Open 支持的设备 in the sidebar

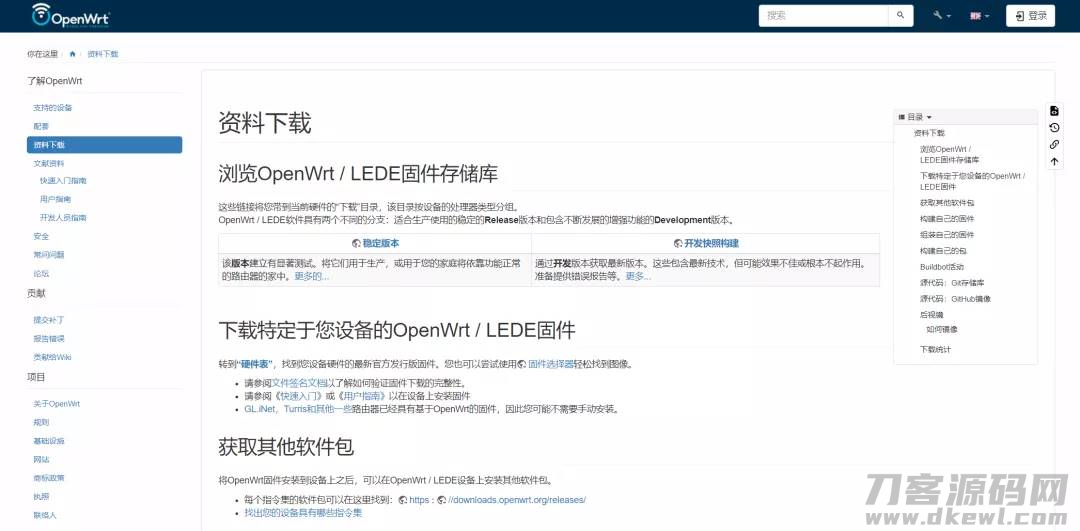[x=53, y=107]
